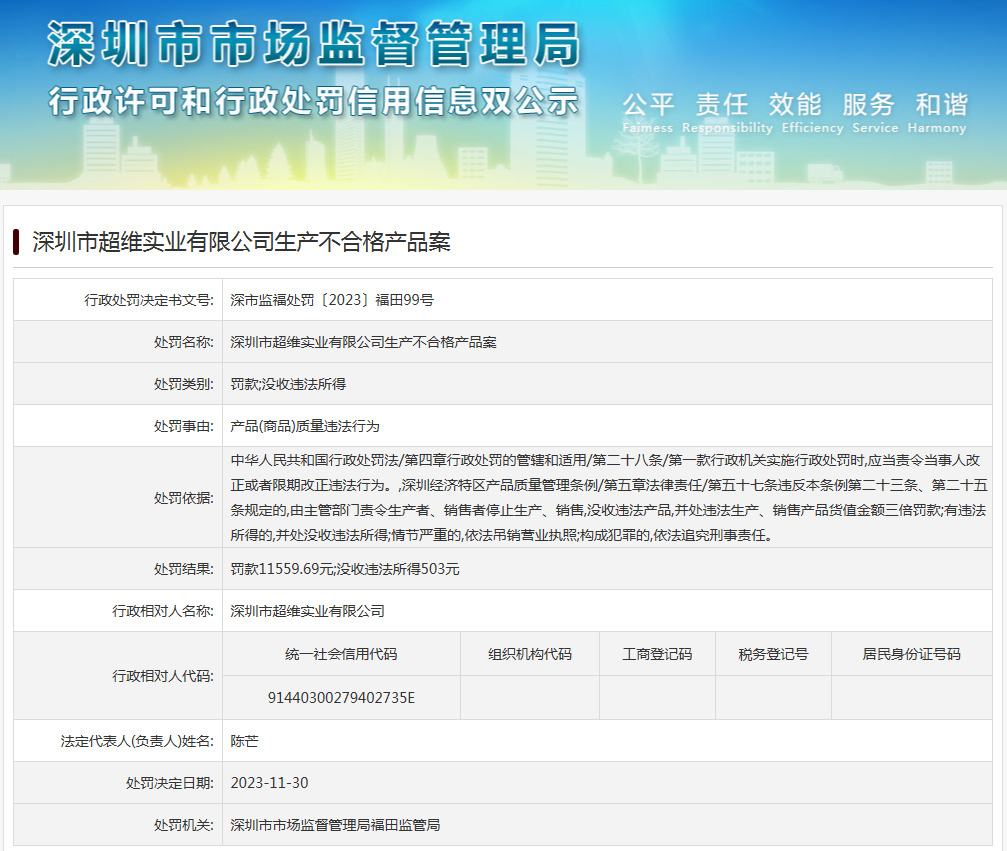Image resolution: width=1007 pixels, height=851 pixels.
Task: Click the 组织机构代码 column header
Action: 530,654
